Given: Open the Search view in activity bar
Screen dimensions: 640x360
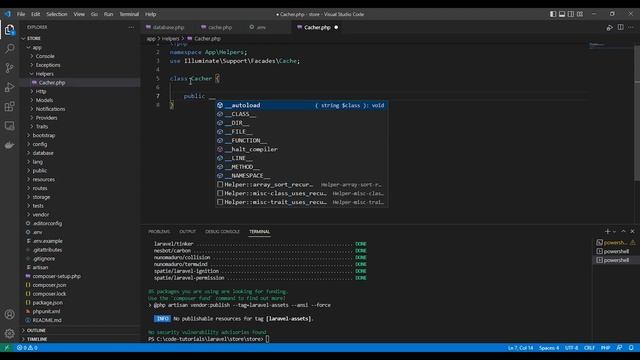Looking at the screenshot, I should 9,49.
